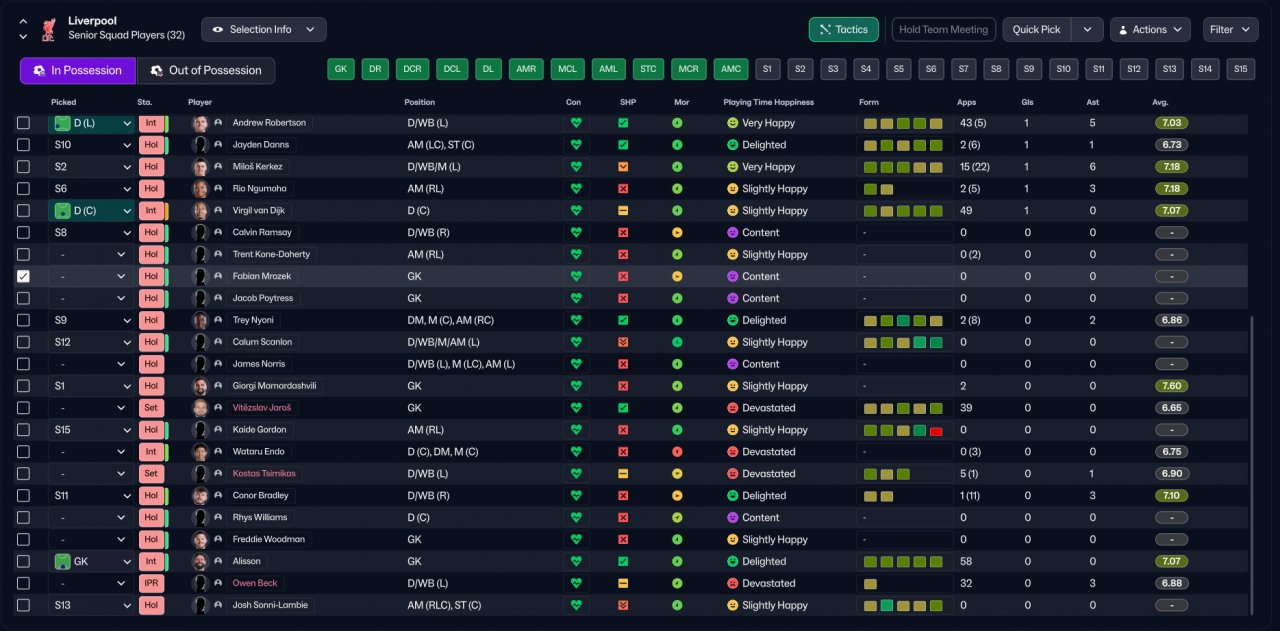Open the picked dropdown showing D (L) for Robertson
The width and height of the screenshot is (1280, 631).
(x=91, y=123)
